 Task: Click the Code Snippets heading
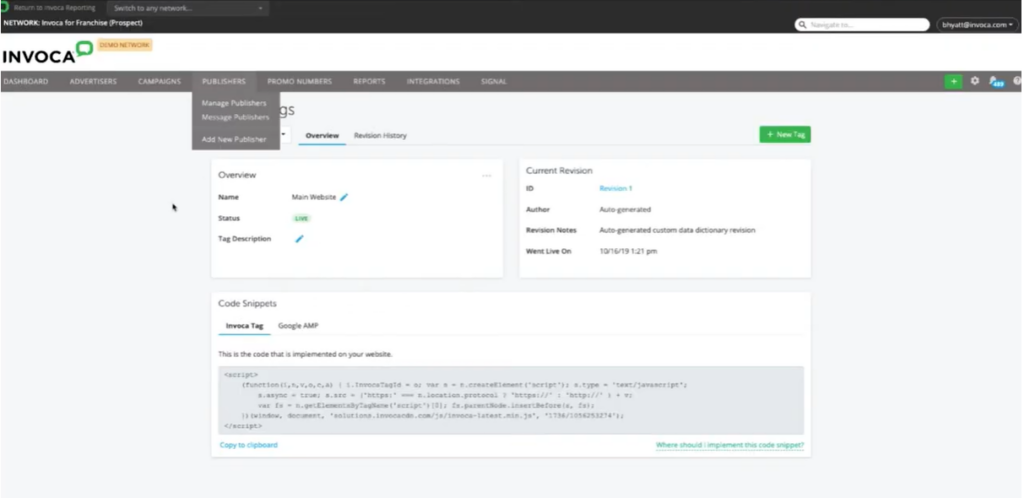247,303
